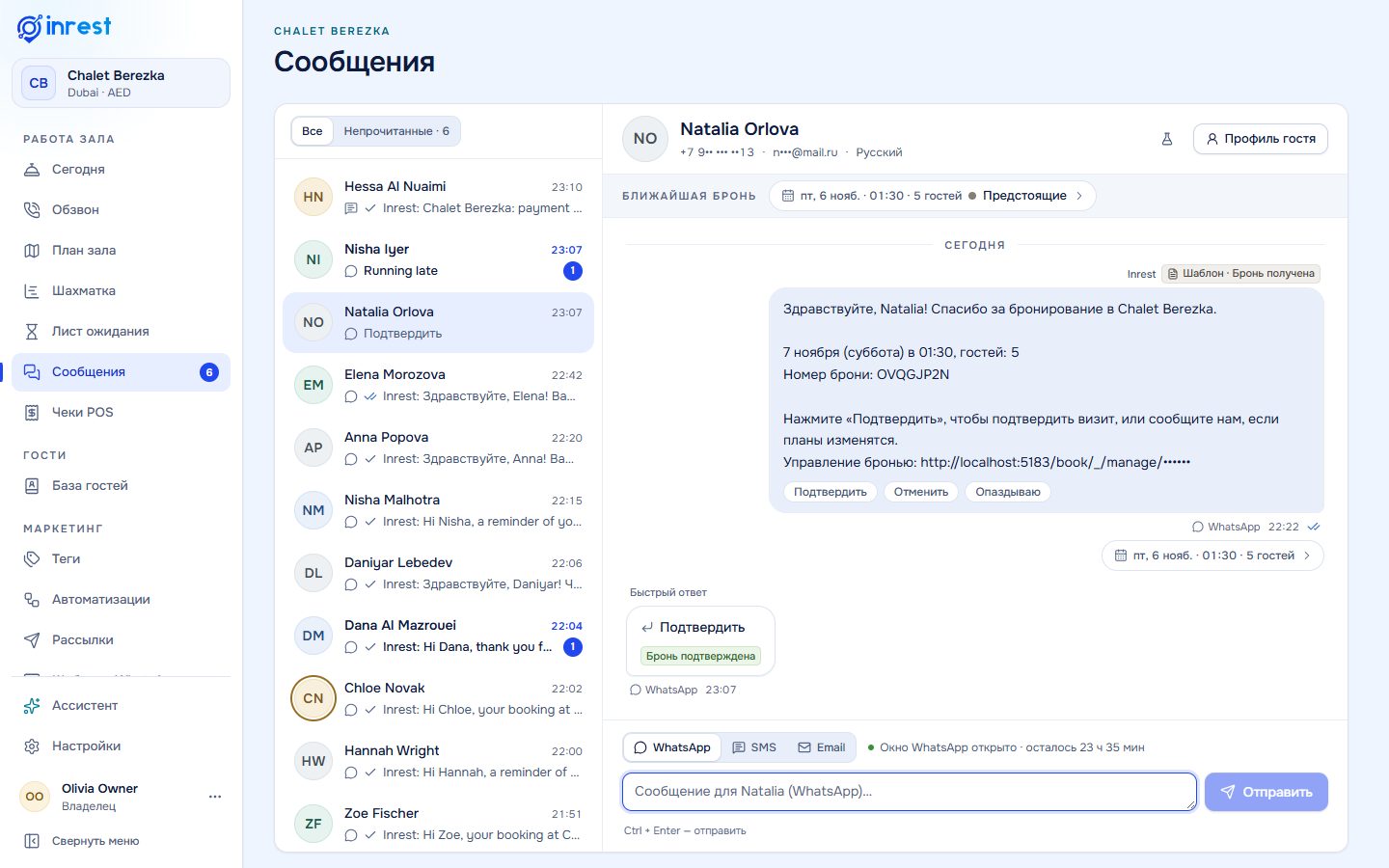Open the Hessa Al Nuaimi conversation
The height and width of the screenshot is (868, 1389).
[438, 197]
